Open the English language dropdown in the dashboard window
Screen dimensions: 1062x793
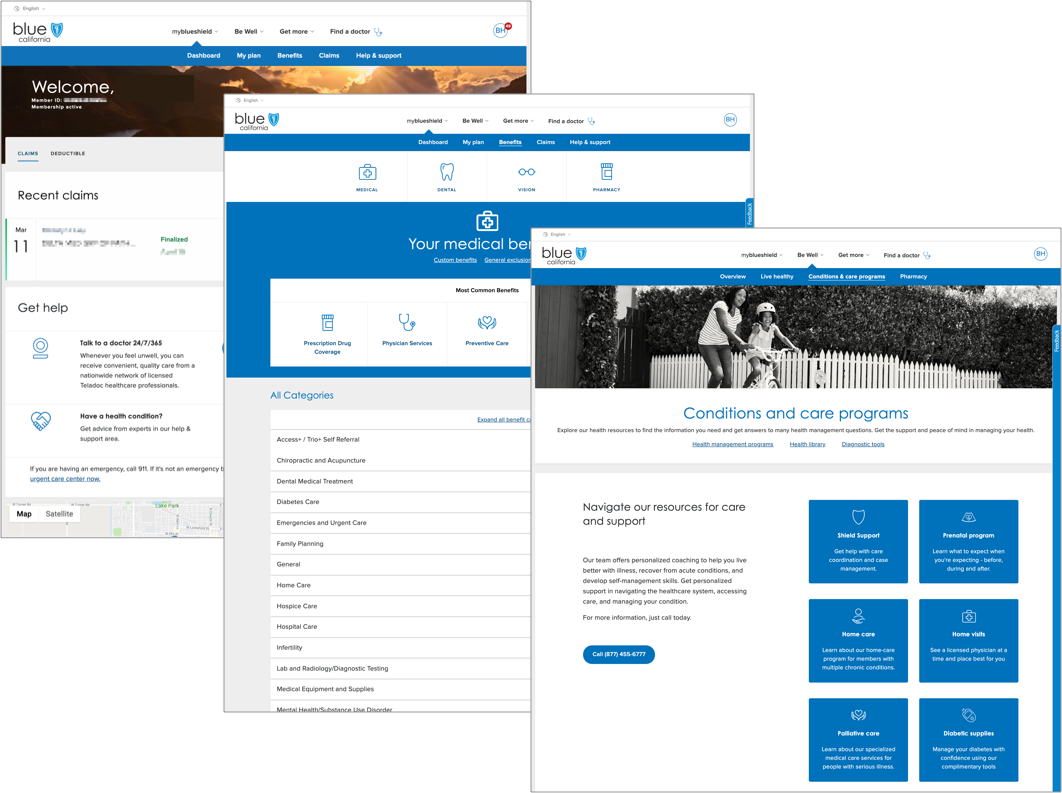tap(30, 9)
